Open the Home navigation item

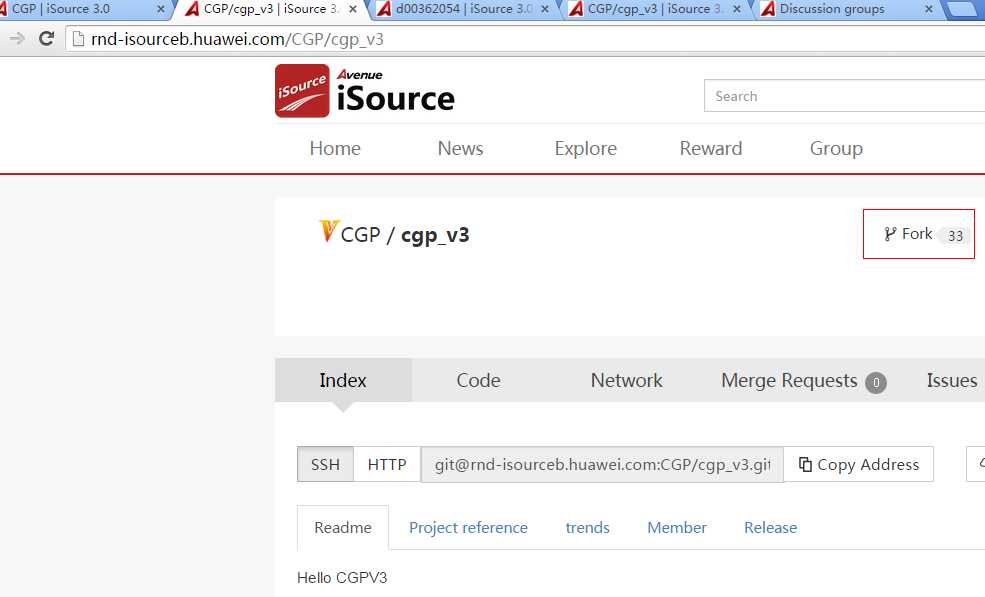pyautogui.click(x=335, y=148)
